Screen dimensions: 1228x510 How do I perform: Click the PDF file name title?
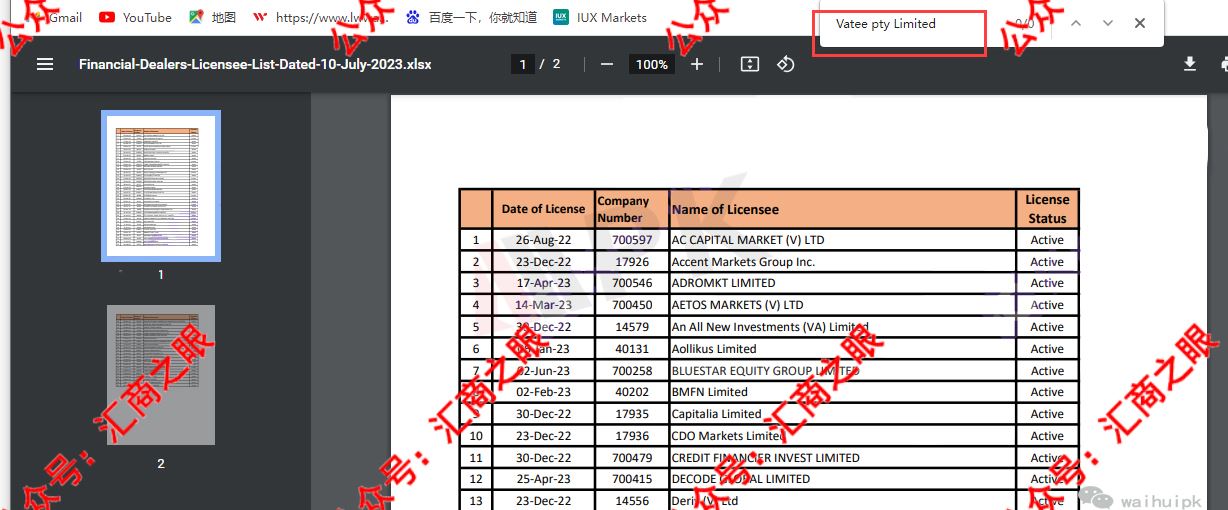click(x=255, y=64)
